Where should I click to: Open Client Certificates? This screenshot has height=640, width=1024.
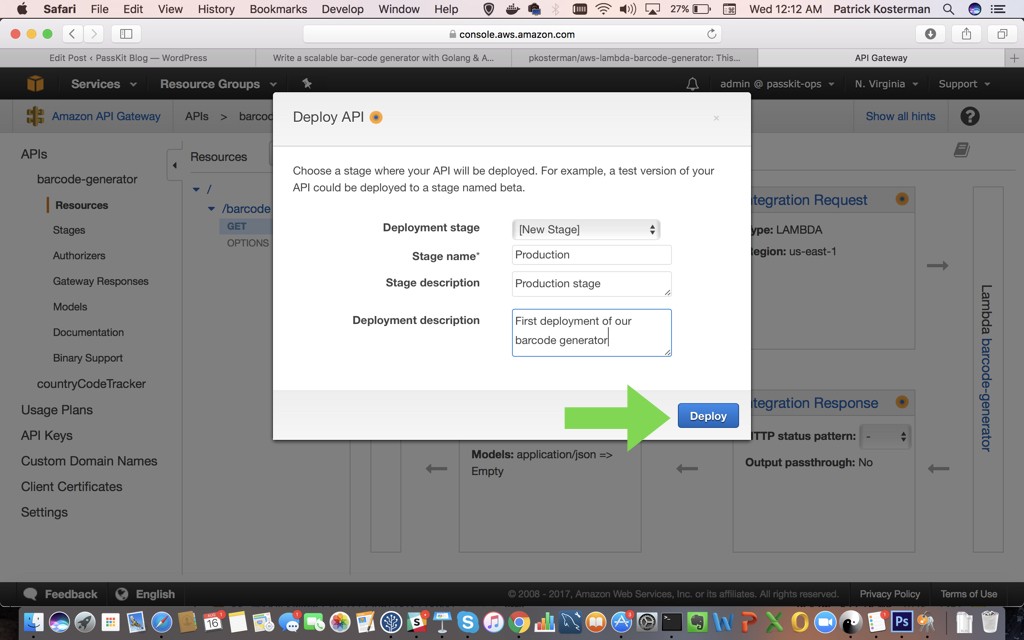(x=71, y=487)
